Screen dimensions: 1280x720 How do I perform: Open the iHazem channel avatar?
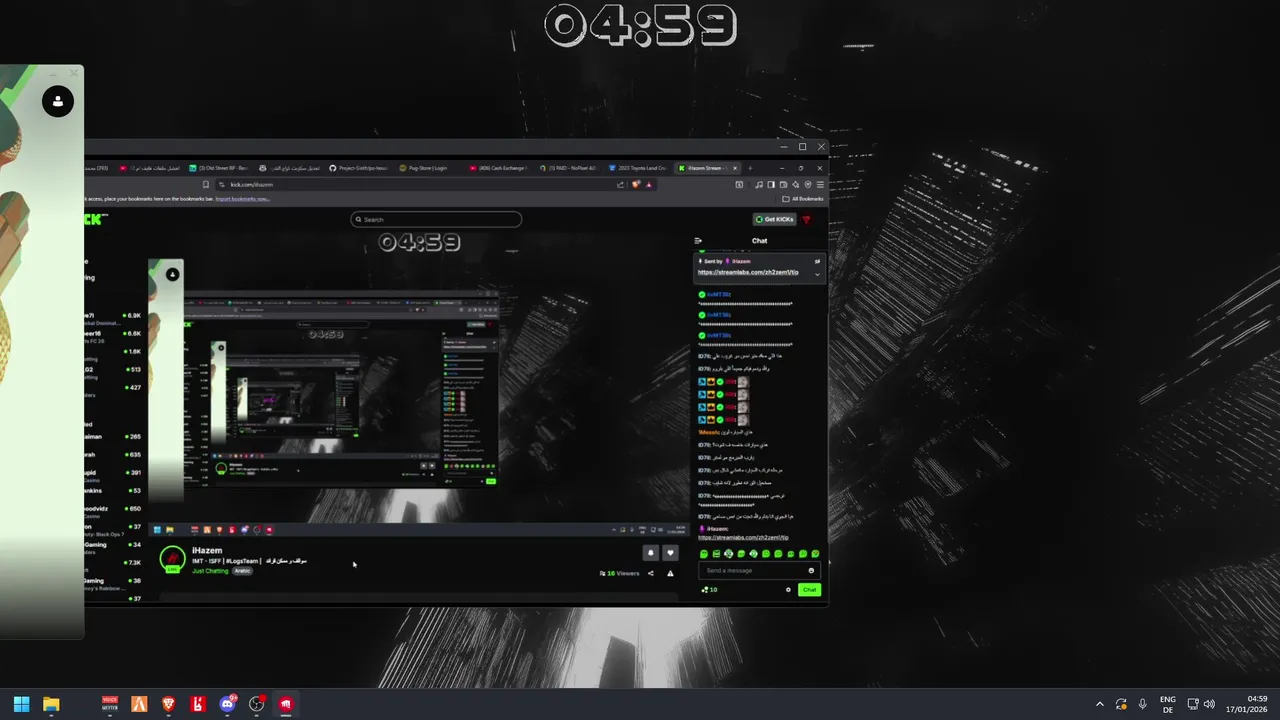[x=172, y=558]
